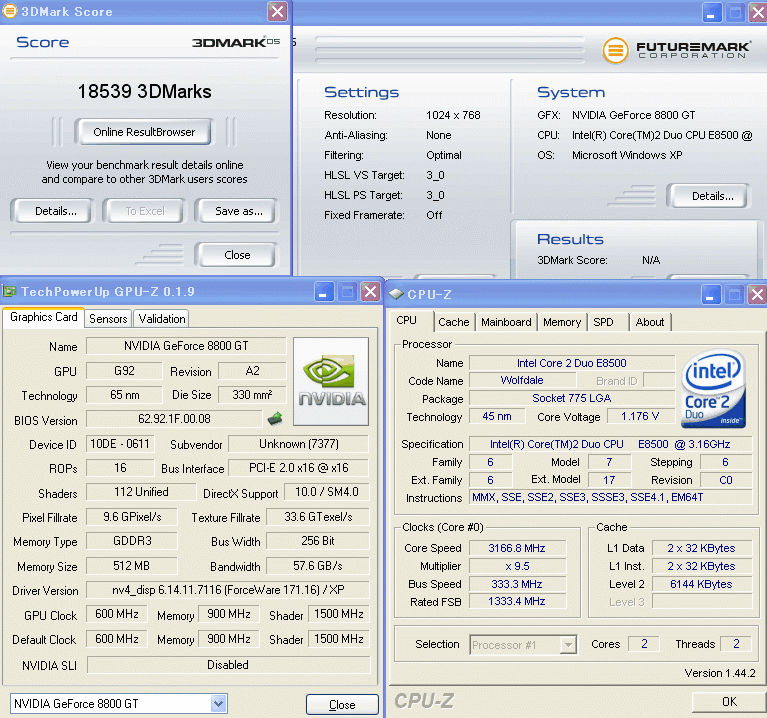Open the Validation tab in GPU-Z
767x718 pixels.
click(162, 319)
